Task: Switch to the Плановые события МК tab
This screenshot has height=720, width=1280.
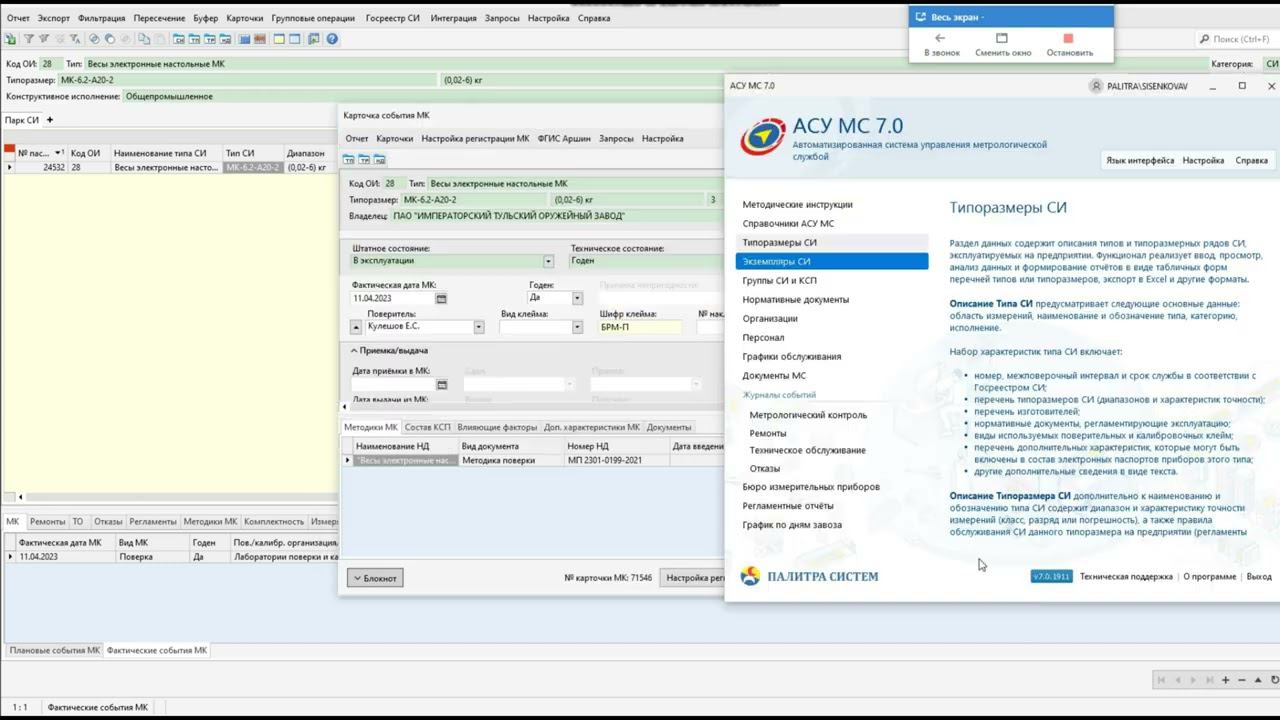Action: coord(55,650)
